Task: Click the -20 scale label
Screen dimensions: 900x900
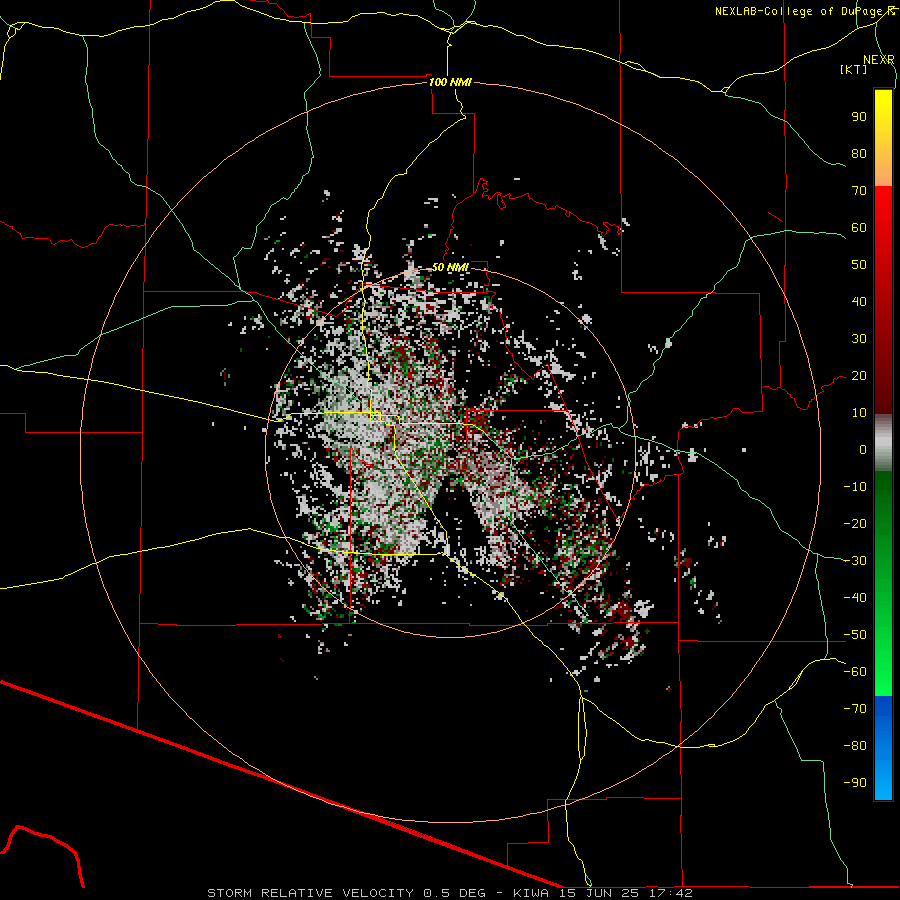Action: [855, 523]
